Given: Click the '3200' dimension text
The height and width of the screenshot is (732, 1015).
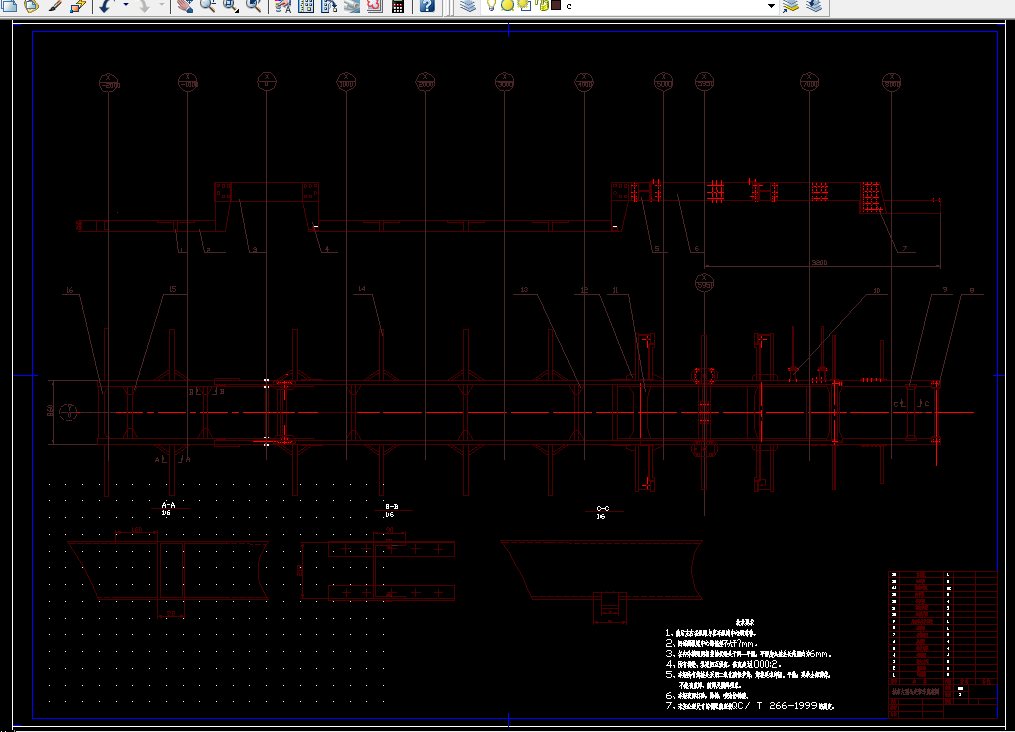Looking at the screenshot, I should click(820, 263).
